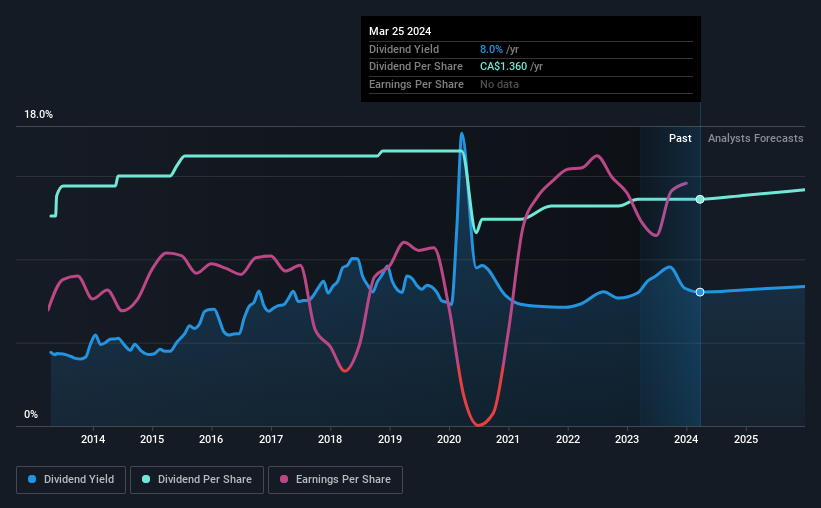Select the Past section label
Screen dimensions: 821x508
[x=680, y=138]
